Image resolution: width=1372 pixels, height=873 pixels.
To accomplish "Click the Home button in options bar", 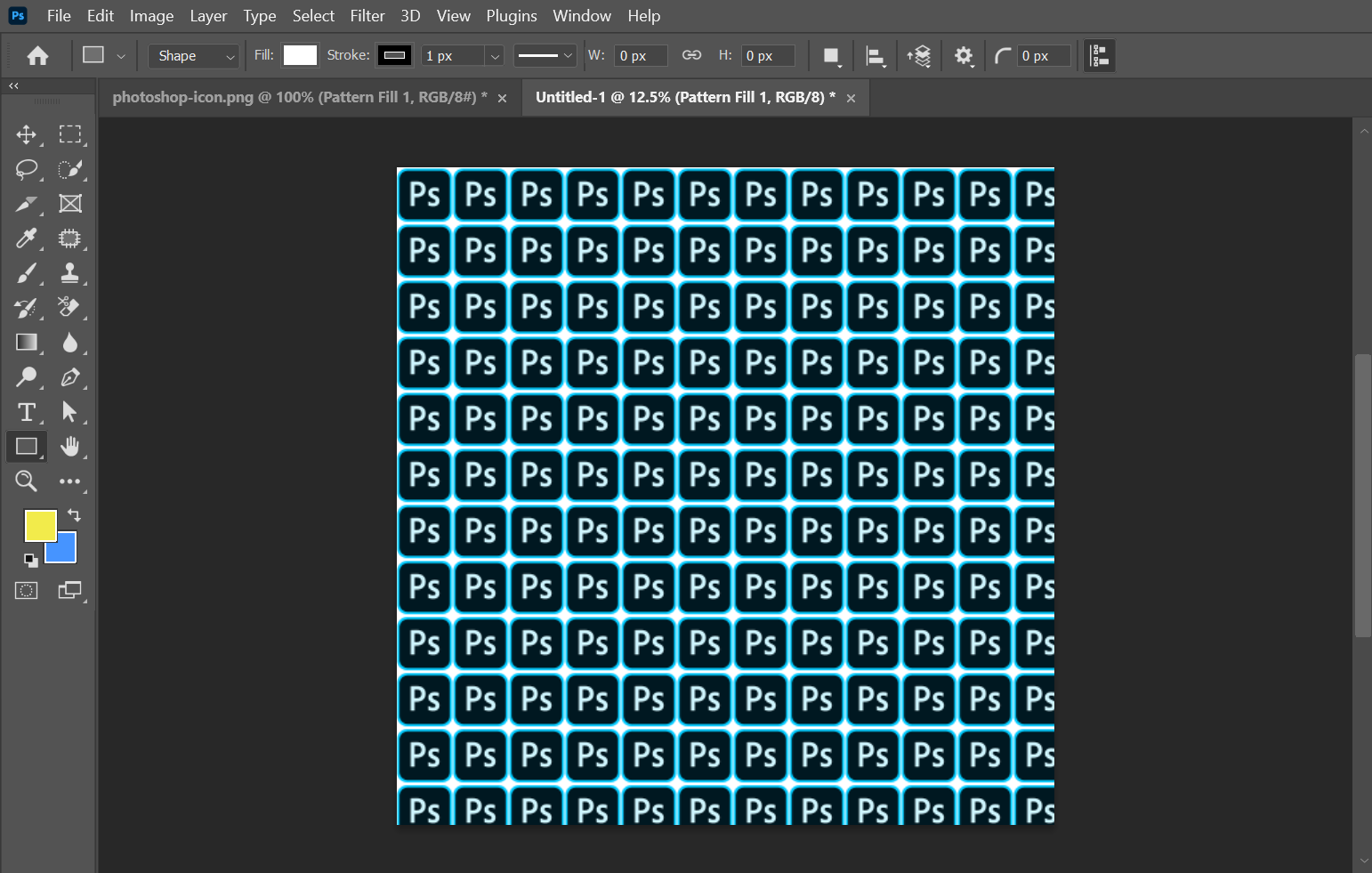I will tap(37, 56).
